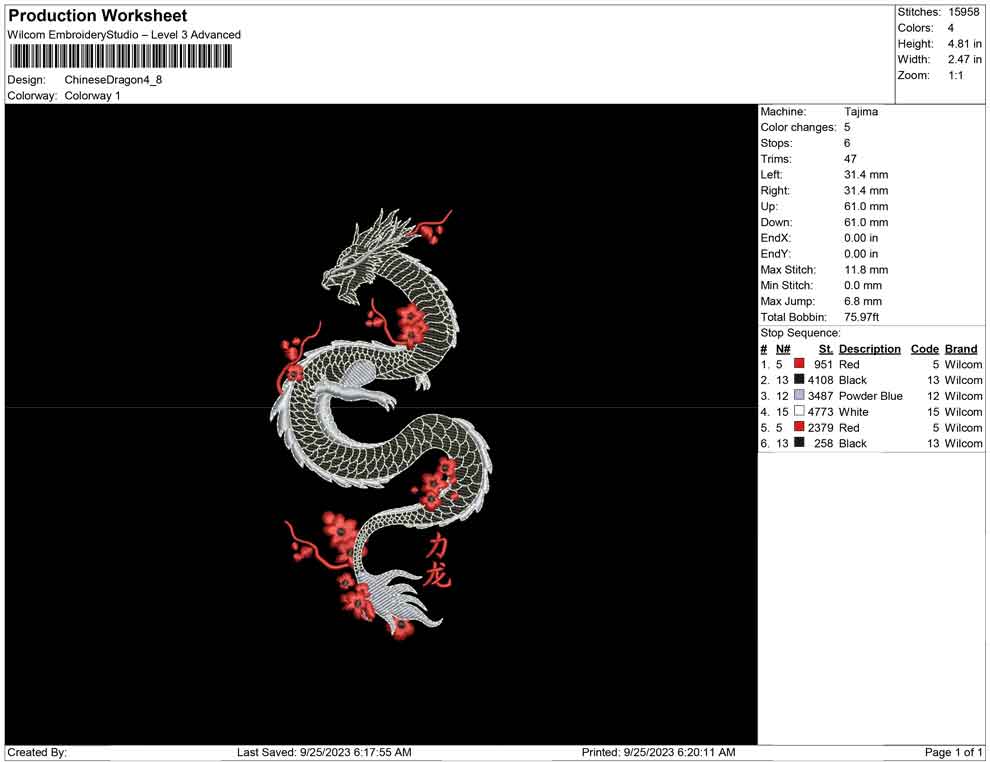The height and width of the screenshot is (762, 990).
Task: Select the Red thread chip for stop 1
Action: tap(797, 364)
